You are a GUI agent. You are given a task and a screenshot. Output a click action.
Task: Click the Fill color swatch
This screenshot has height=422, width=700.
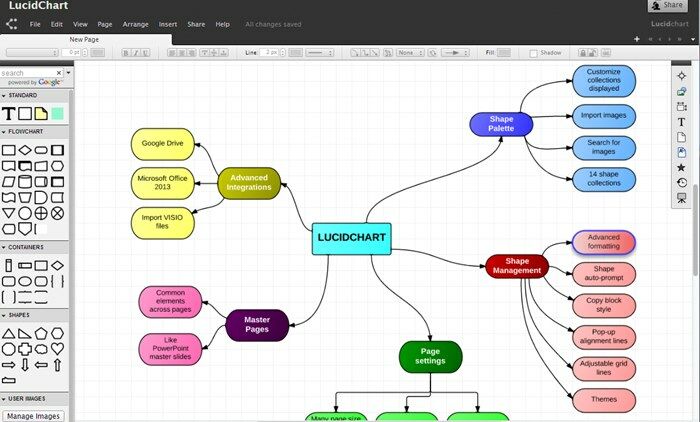click(504, 53)
